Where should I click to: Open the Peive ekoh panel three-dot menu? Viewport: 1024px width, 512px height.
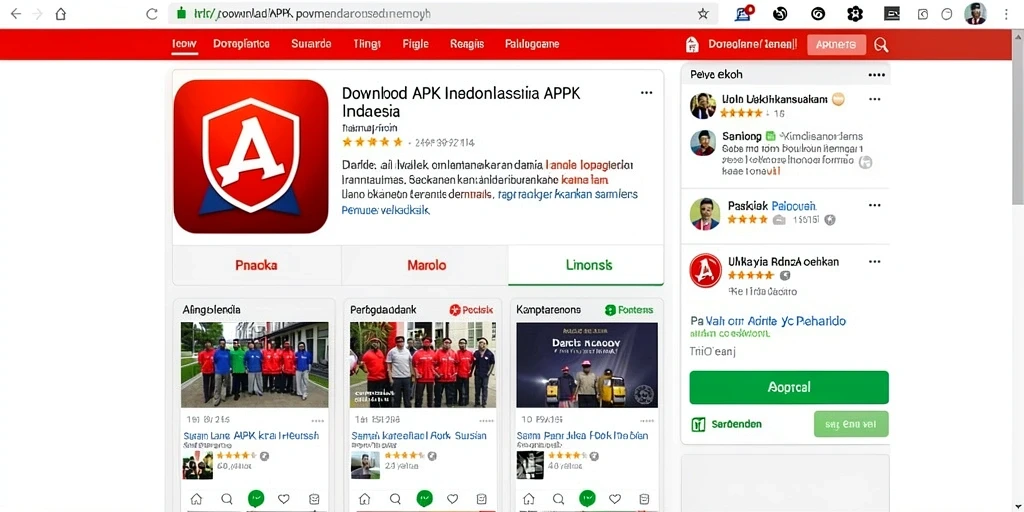tap(876, 75)
